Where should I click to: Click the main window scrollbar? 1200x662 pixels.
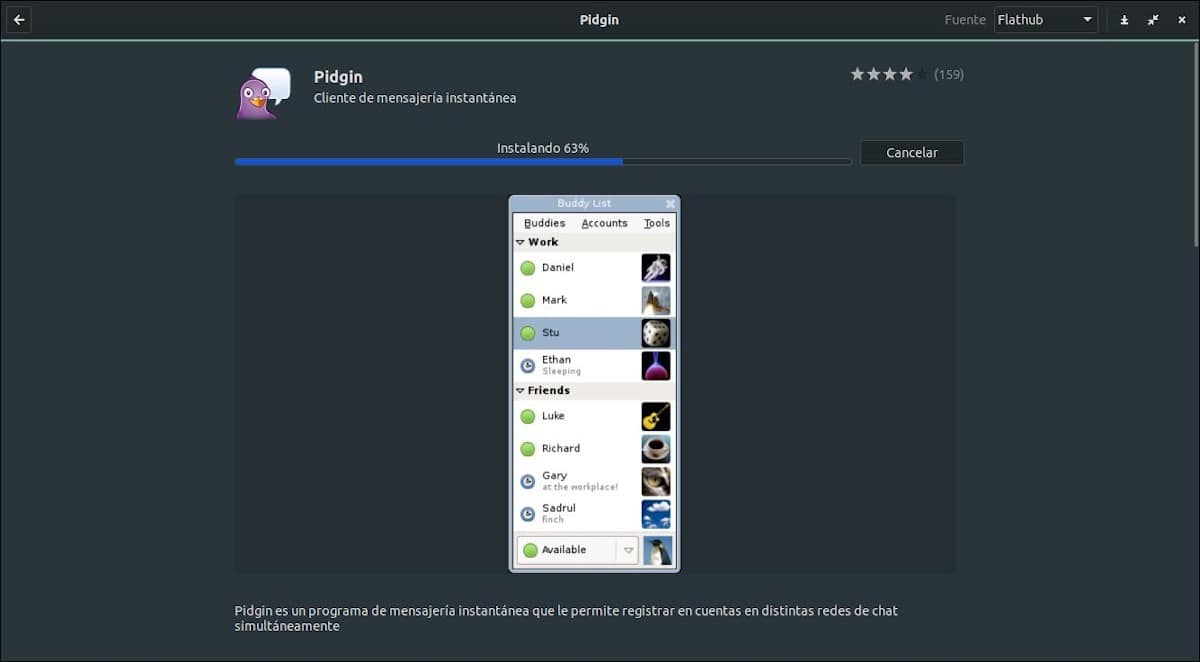(x=1196, y=145)
